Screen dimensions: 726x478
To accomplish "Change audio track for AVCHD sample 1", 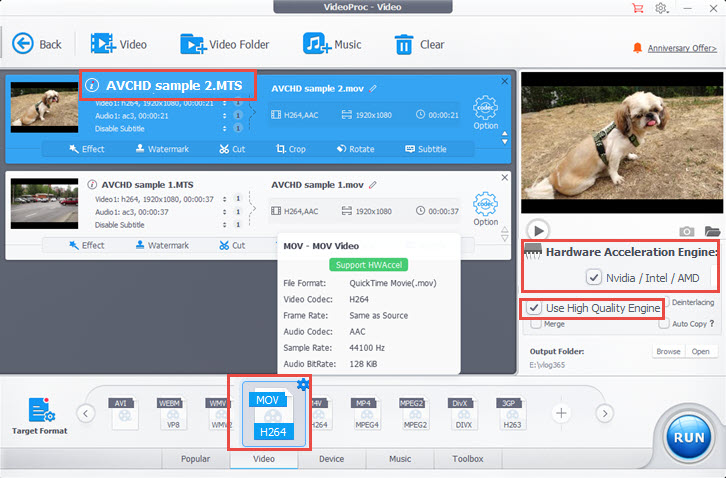I will coord(225,212).
